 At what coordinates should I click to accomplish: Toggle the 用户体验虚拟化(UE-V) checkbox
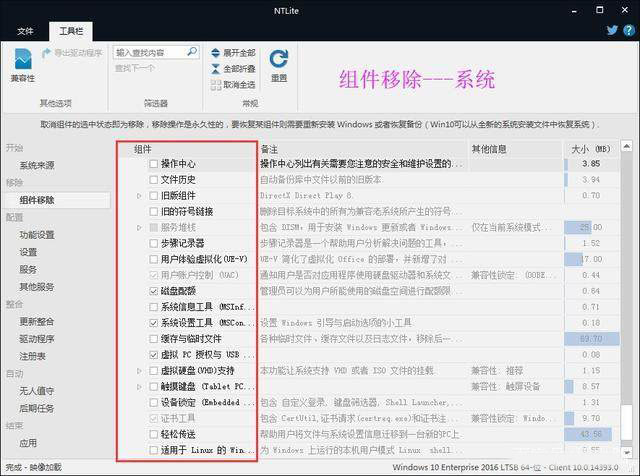coord(153,259)
